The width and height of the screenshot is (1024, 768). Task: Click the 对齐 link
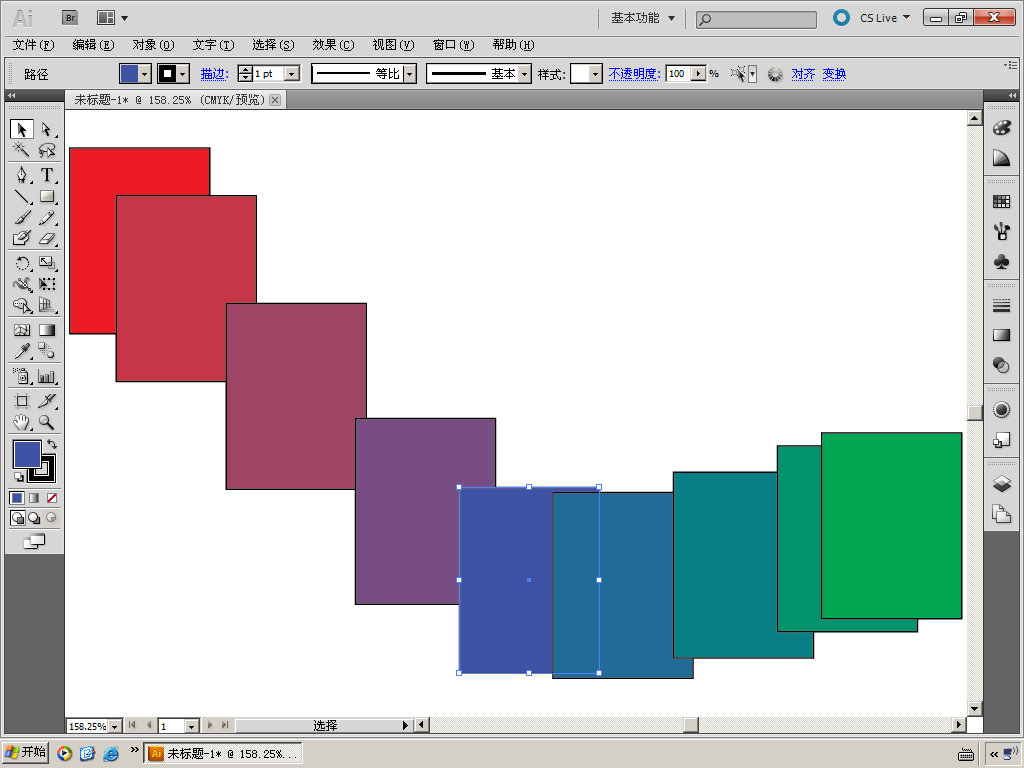[x=803, y=74]
